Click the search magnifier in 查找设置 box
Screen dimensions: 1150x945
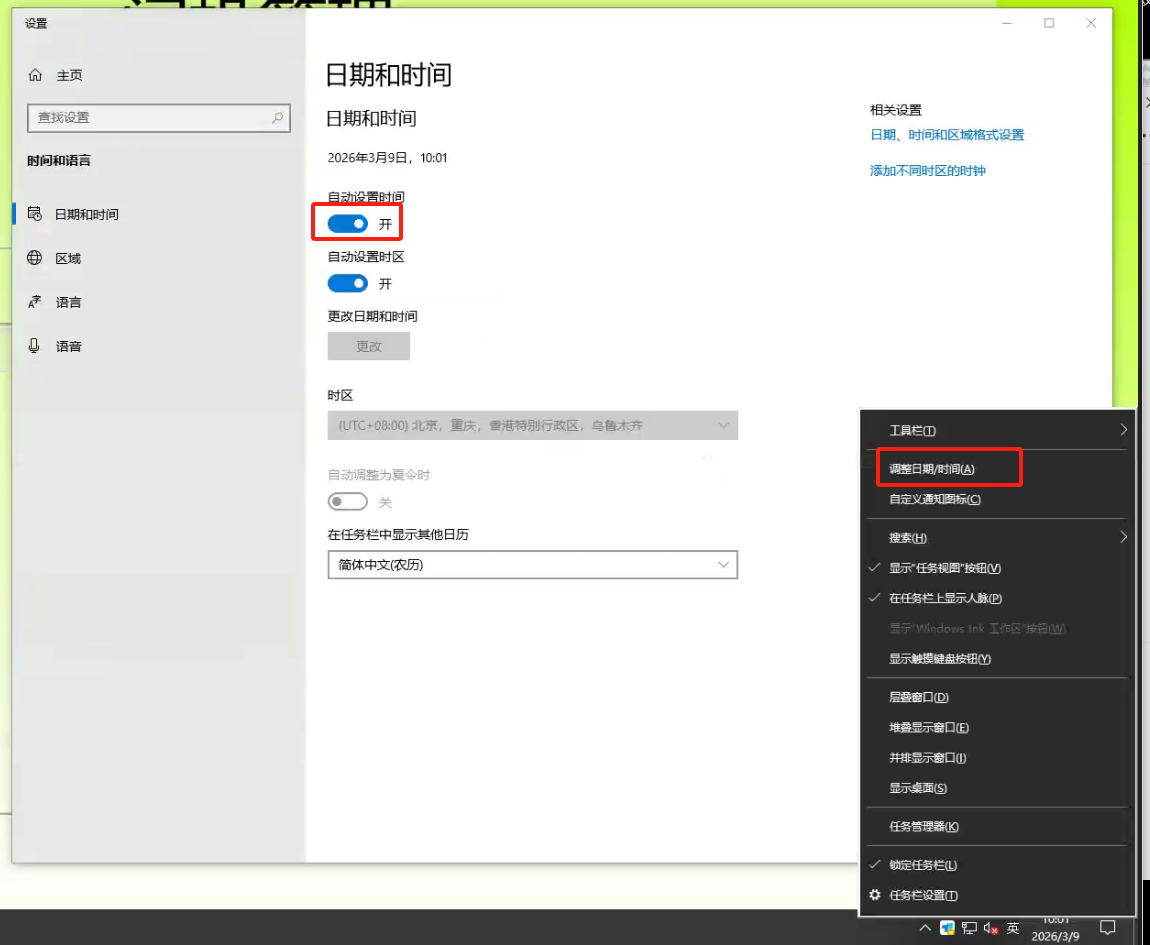click(x=277, y=117)
